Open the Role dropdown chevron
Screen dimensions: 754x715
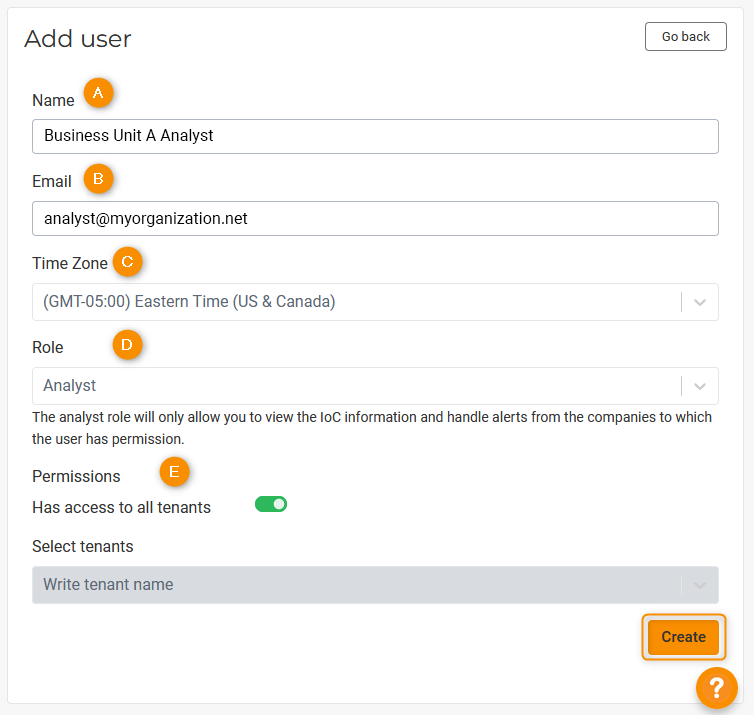click(x=700, y=386)
